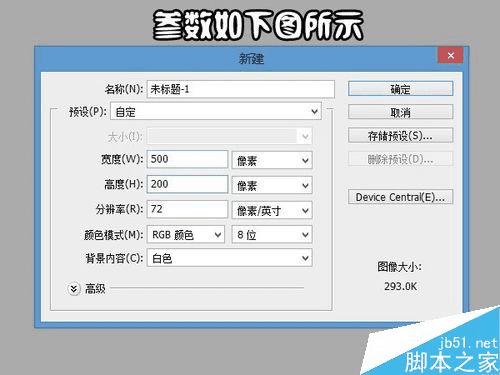Expand the 高级 section chevron
The height and width of the screenshot is (375, 500).
(x=74, y=289)
